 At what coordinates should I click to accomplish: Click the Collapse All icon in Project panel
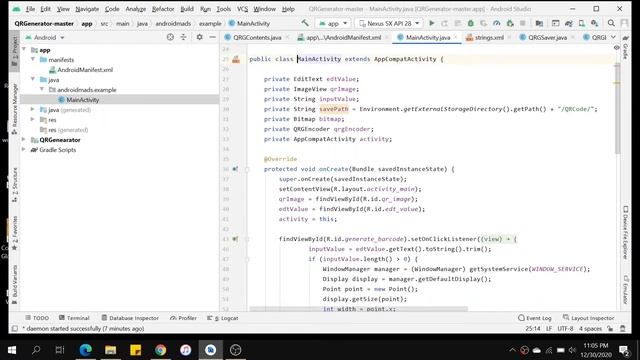(x=183, y=37)
